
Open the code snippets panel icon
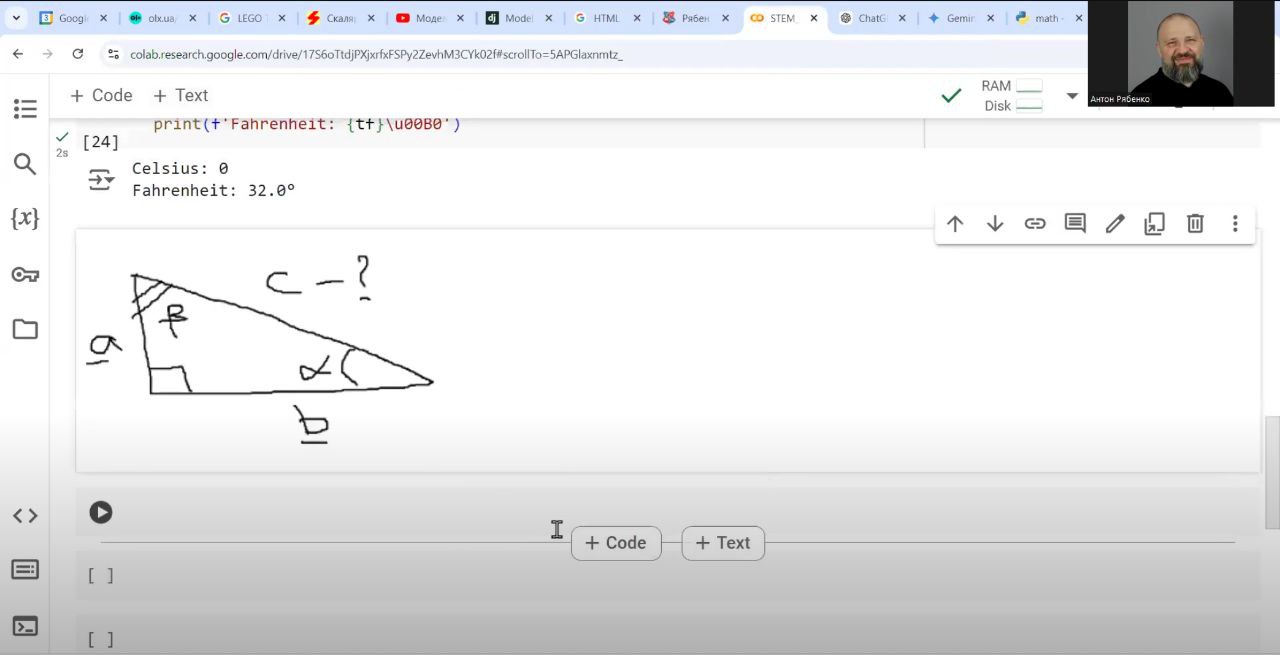pos(25,516)
